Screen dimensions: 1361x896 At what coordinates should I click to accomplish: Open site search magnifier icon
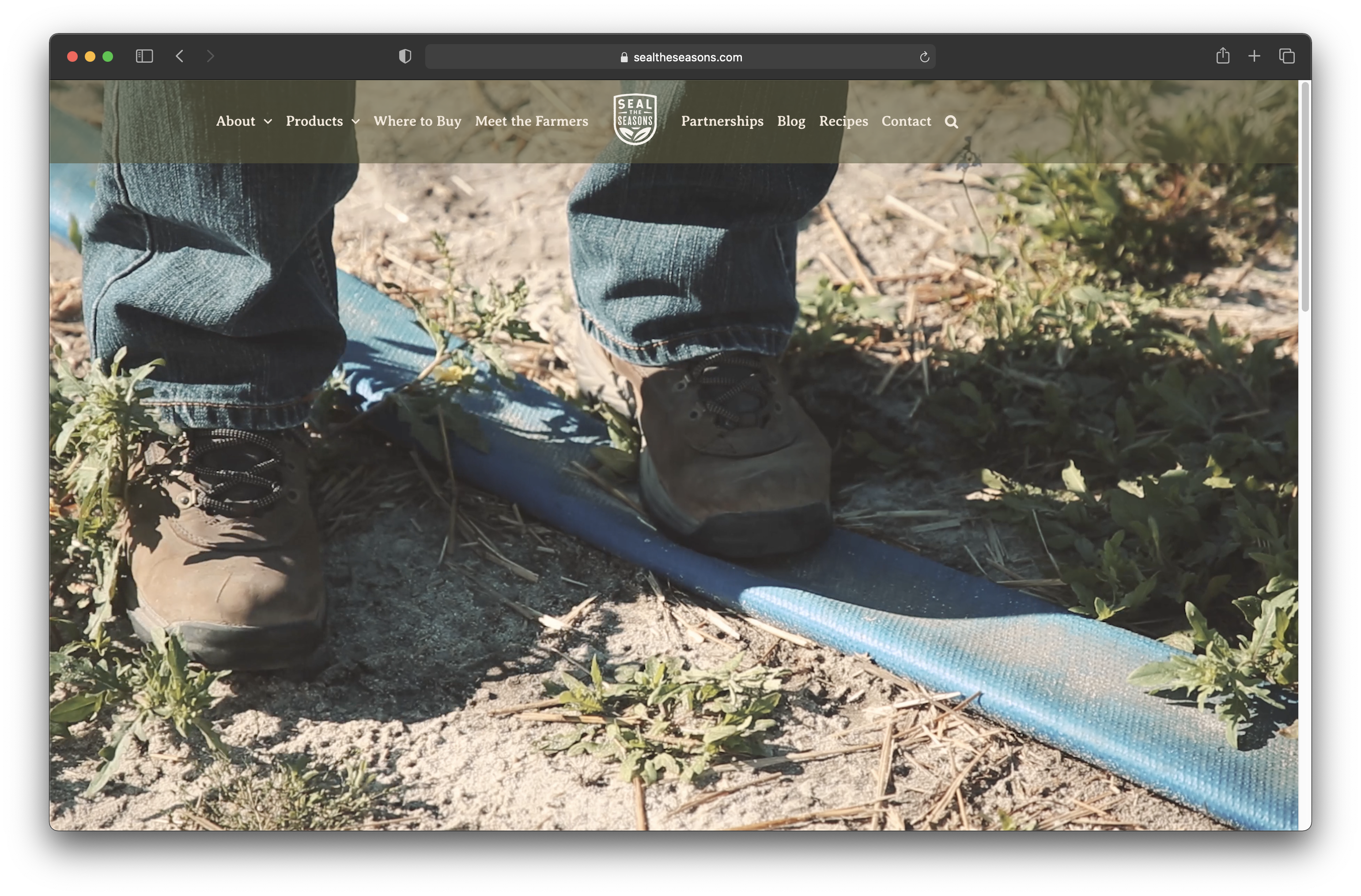951,122
